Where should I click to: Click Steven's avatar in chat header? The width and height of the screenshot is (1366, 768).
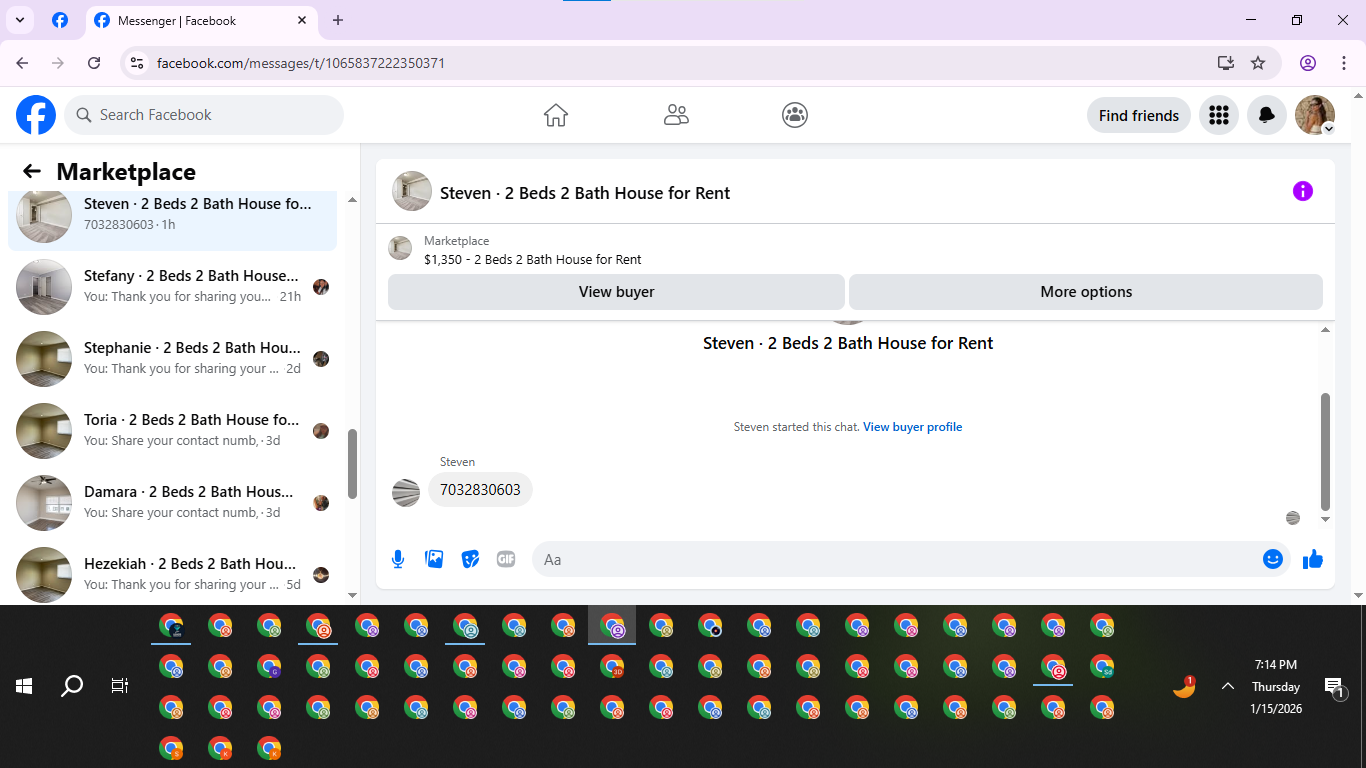[x=411, y=191]
